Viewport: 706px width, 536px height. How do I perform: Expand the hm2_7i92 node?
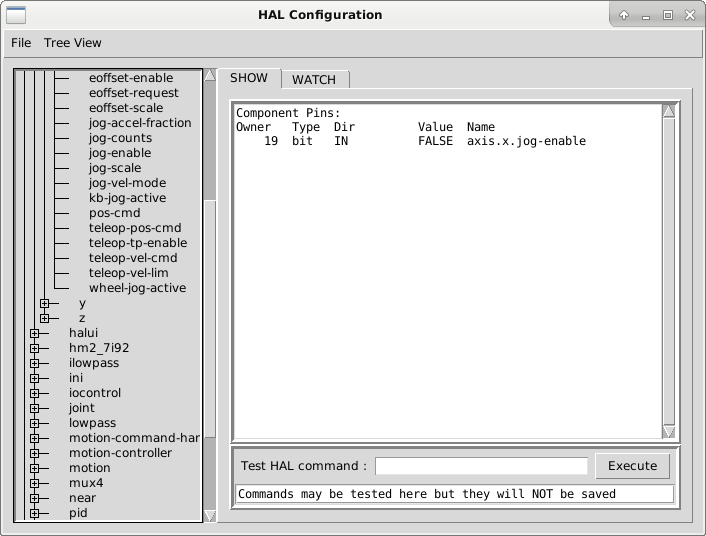(x=34, y=348)
